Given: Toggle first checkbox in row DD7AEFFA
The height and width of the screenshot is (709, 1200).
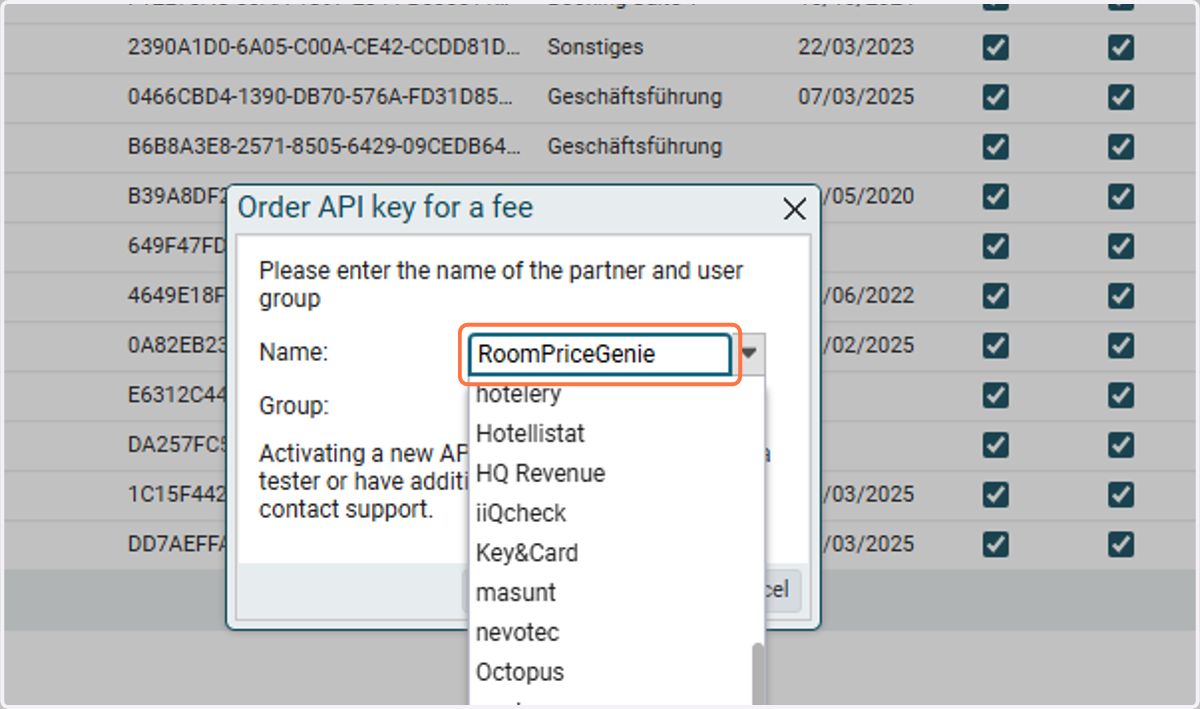Looking at the screenshot, I should point(995,544).
